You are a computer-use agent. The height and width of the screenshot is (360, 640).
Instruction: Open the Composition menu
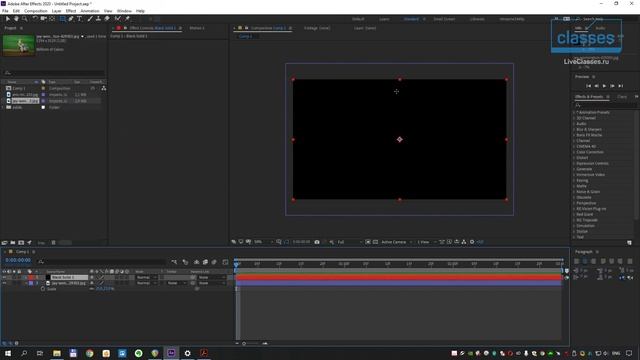click(x=36, y=11)
